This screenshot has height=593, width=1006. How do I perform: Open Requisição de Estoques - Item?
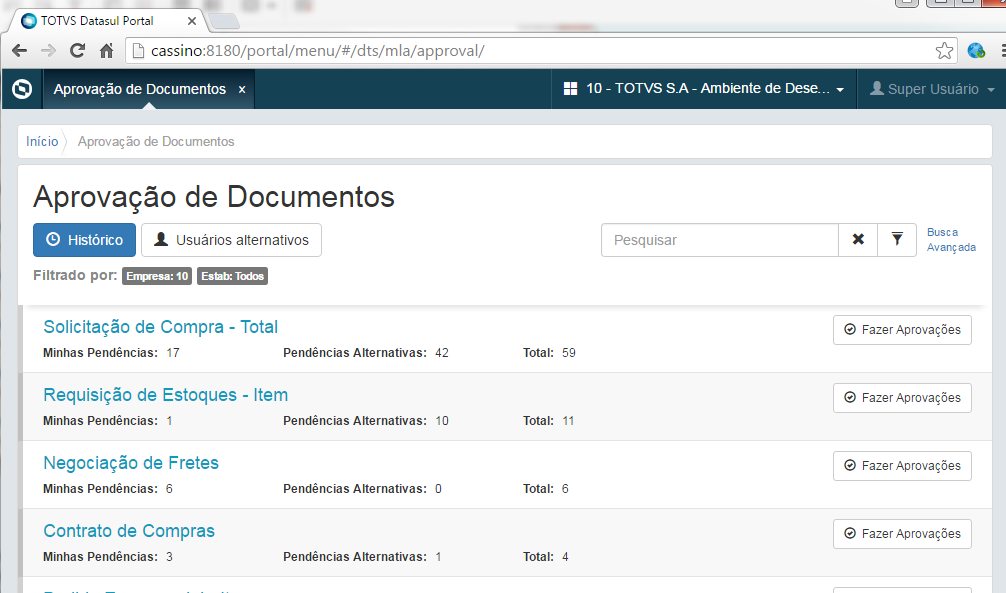166,395
